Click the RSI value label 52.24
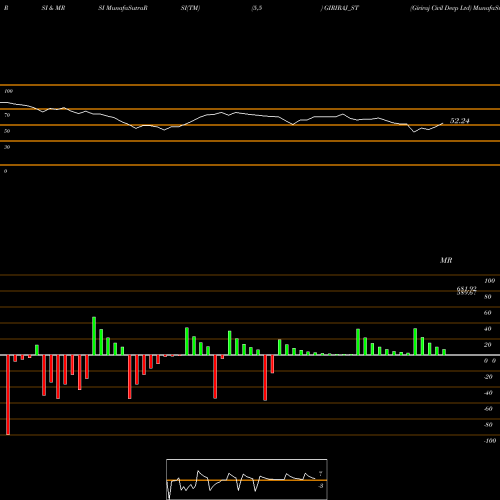500x500 pixels. tap(460, 121)
